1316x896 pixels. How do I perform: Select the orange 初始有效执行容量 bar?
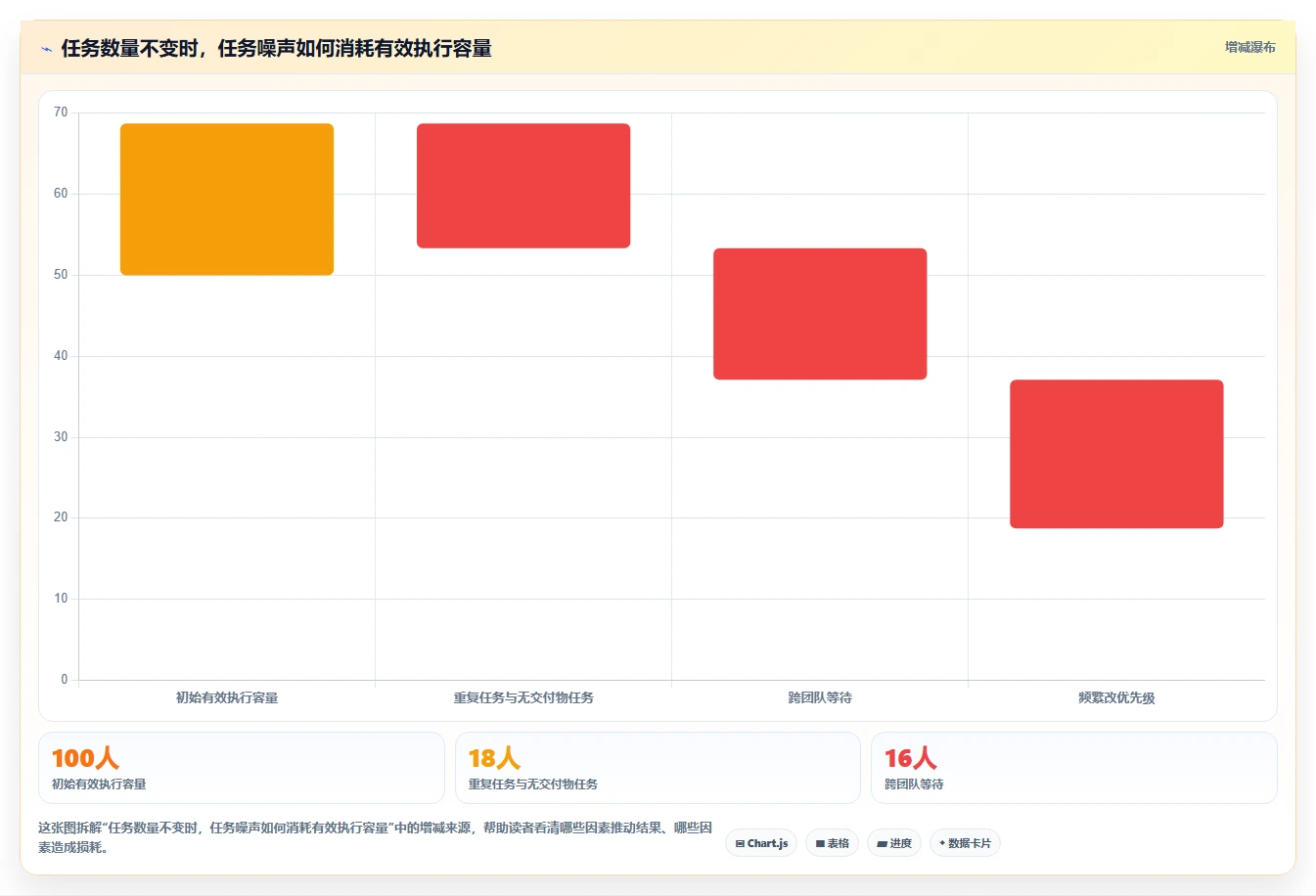pyautogui.click(x=227, y=200)
